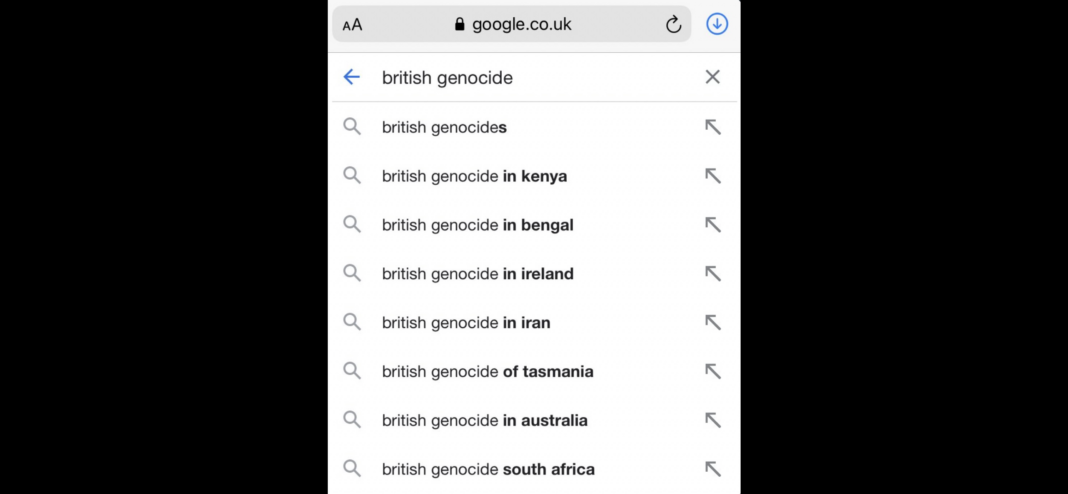
Task: Insert 'in iran' suggestion via arrow icon
Action: [712, 322]
